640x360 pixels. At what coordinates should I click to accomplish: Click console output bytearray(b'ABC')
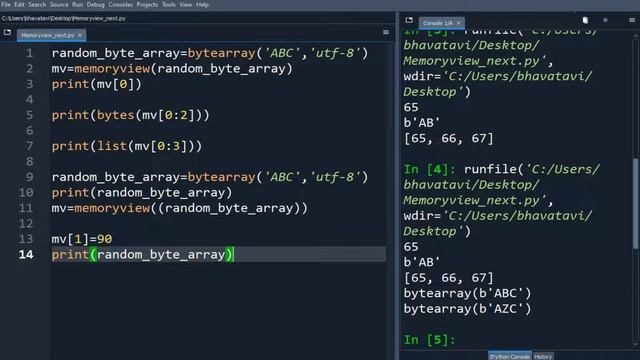point(467,293)
